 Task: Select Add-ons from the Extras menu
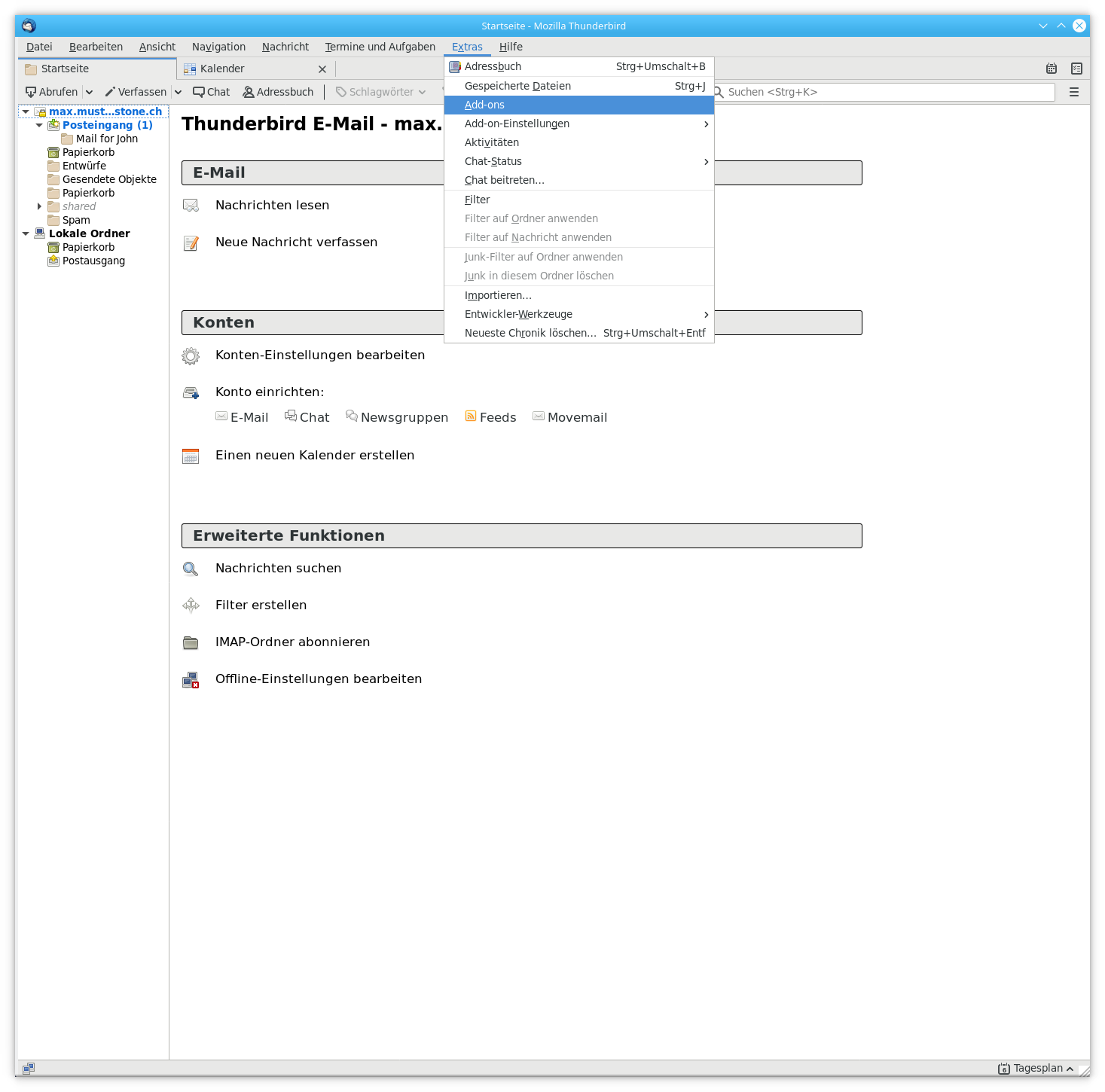[484, 105]
